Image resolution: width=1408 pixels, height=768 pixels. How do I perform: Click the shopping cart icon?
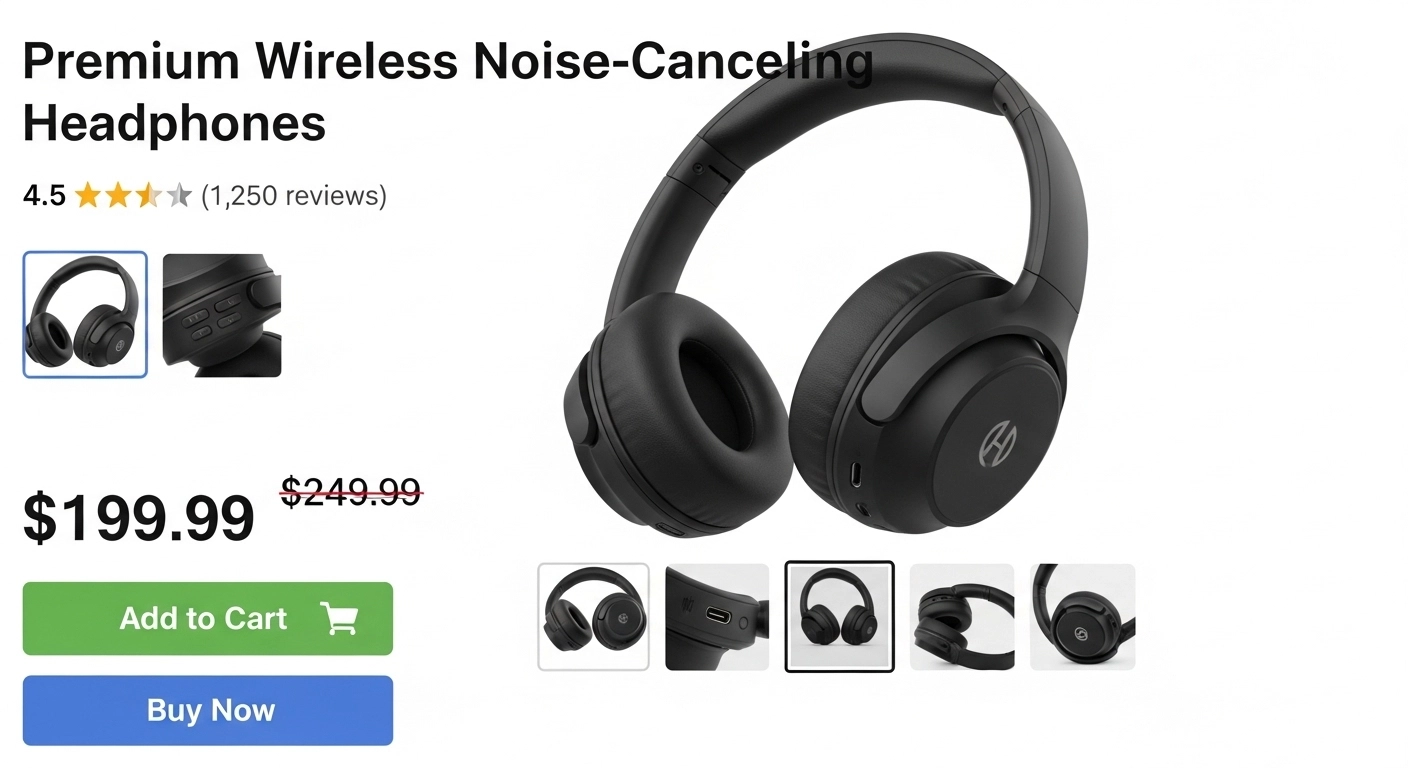[x=339, y=619]
